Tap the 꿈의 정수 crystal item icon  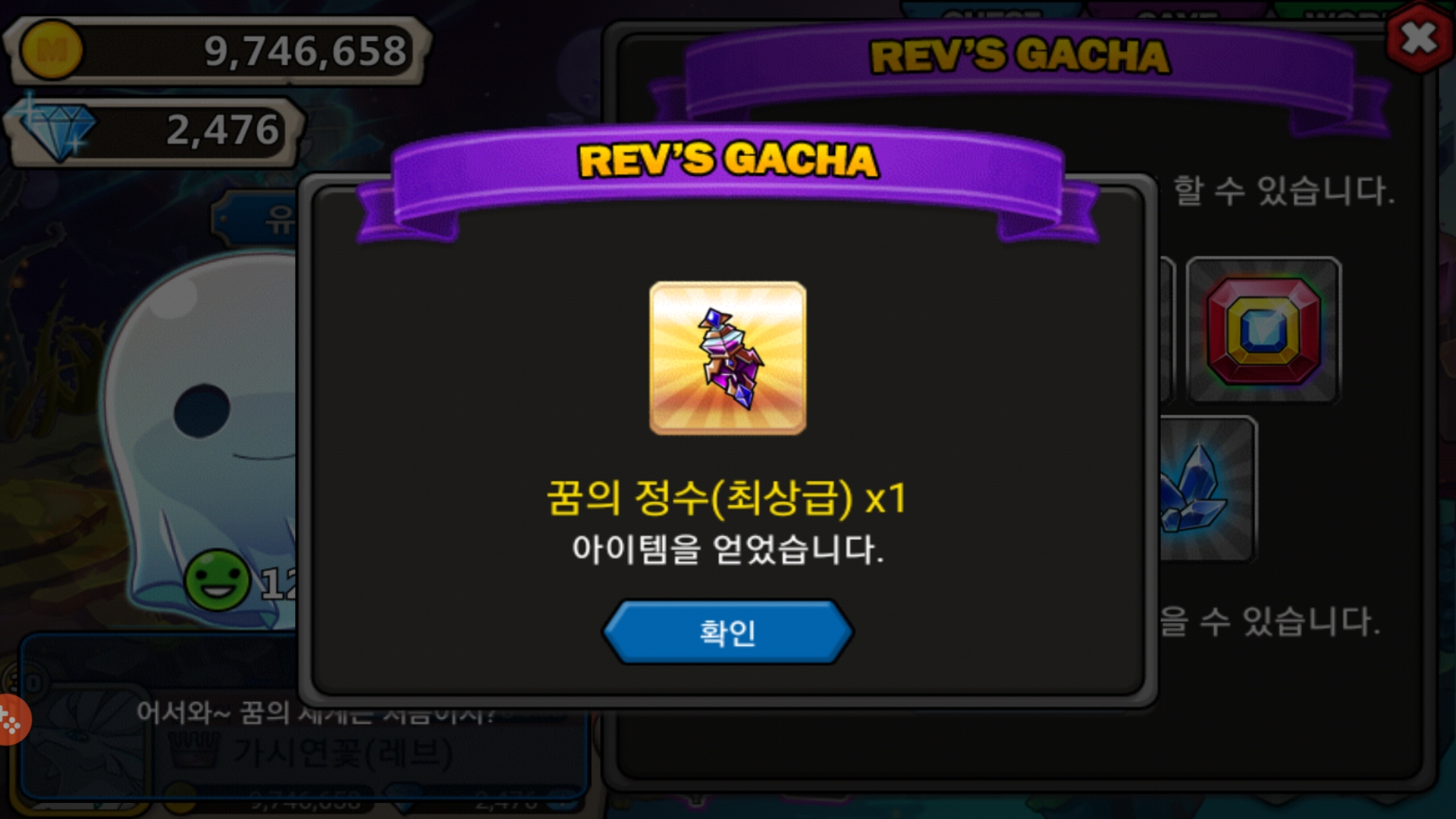(x=728, y=358)
